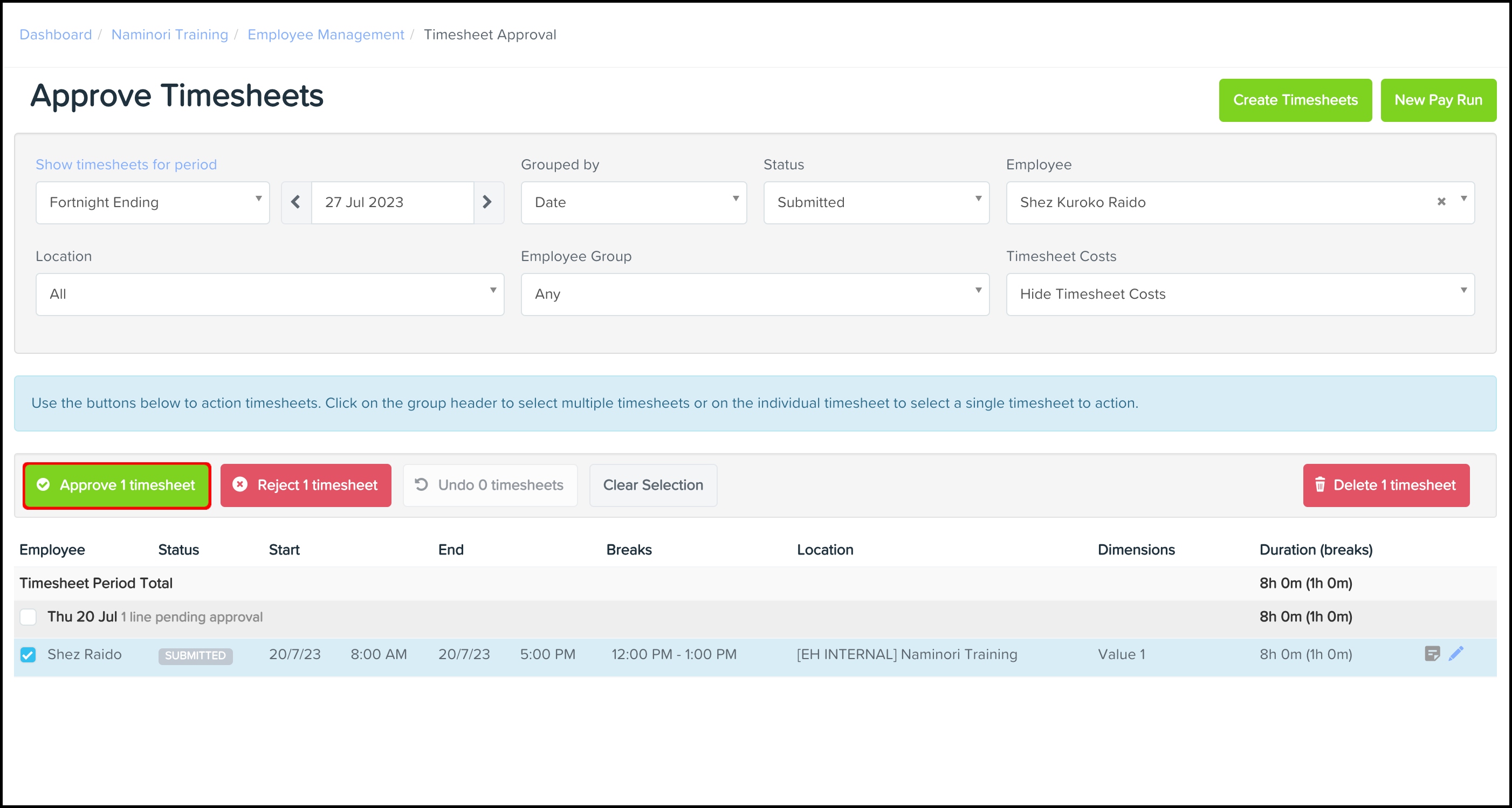Image resolution: width=1512 pixels, height=808 pixels.
Task: Tick the Thu 20 Jul group checkbox
Action: click(x=28, y=617)
